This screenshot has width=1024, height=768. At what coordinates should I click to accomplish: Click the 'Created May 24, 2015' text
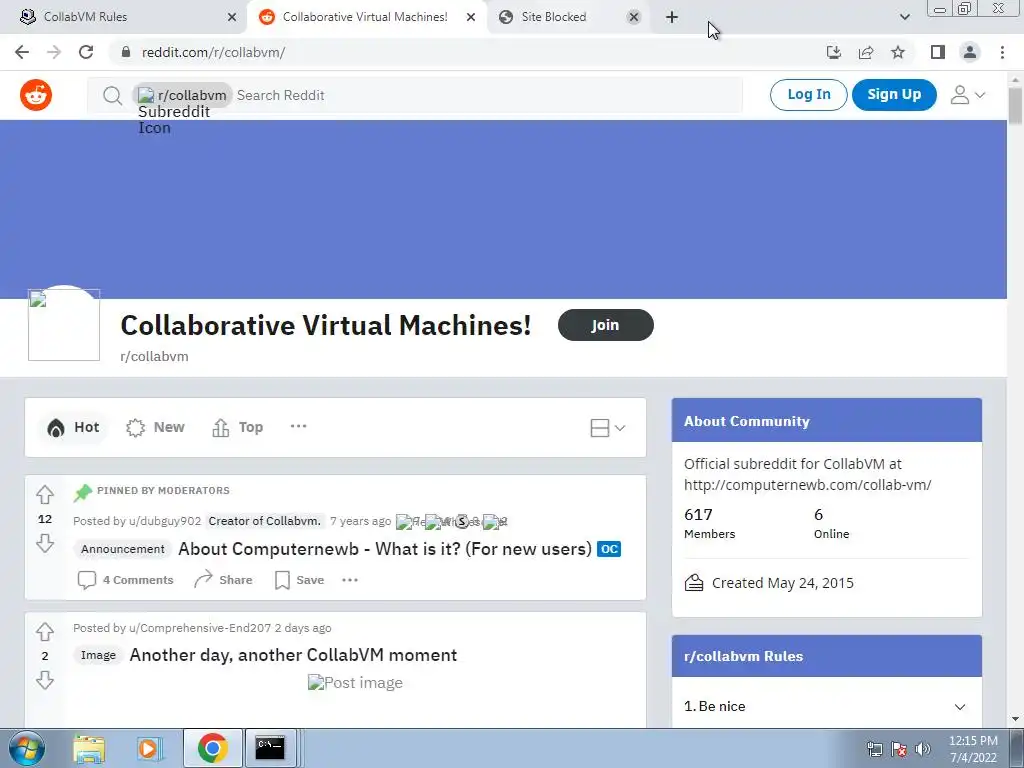point(782,583)
